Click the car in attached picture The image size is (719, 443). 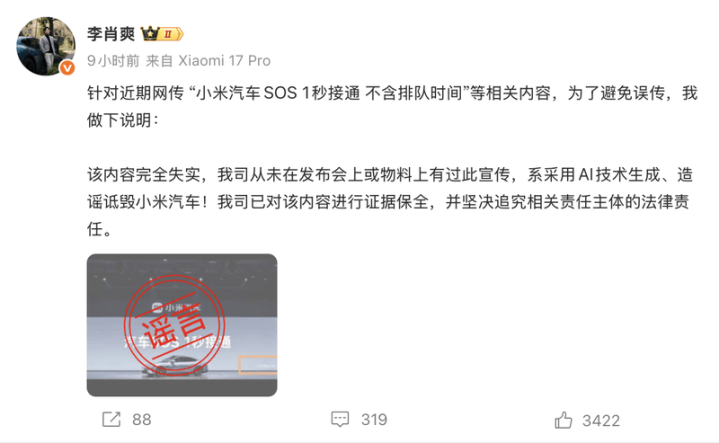click(x=175, y=366)
